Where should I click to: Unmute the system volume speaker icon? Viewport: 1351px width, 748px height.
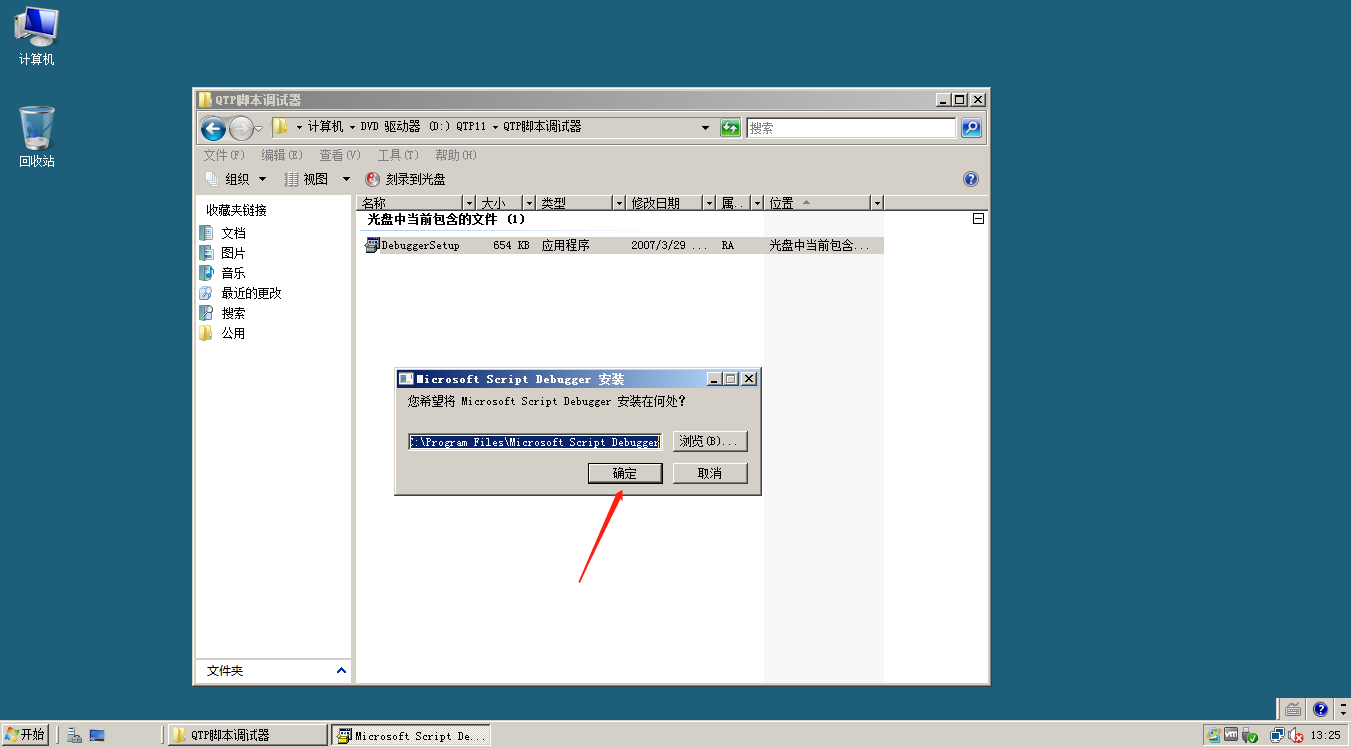coord(1295,735)
